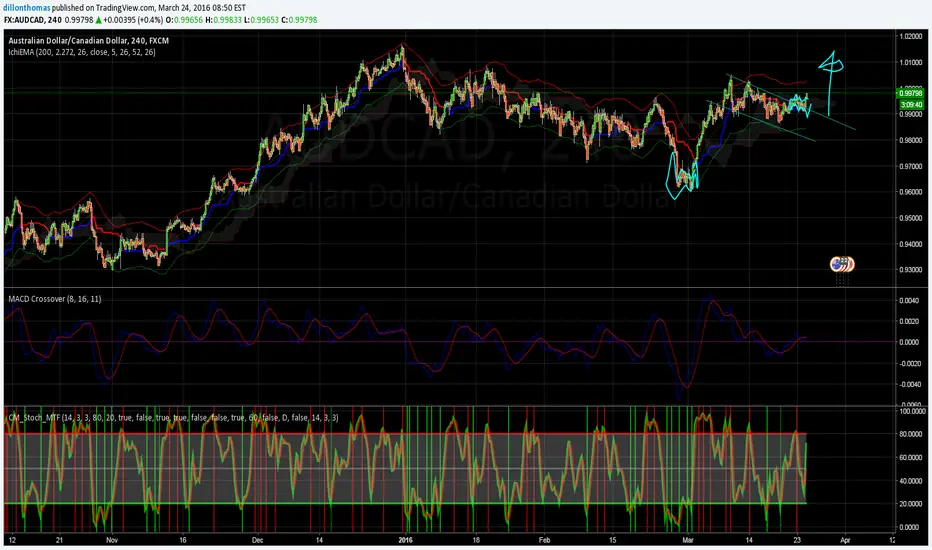Select the CM_Stoch_MTF indicator legend

tap(173, 418)
